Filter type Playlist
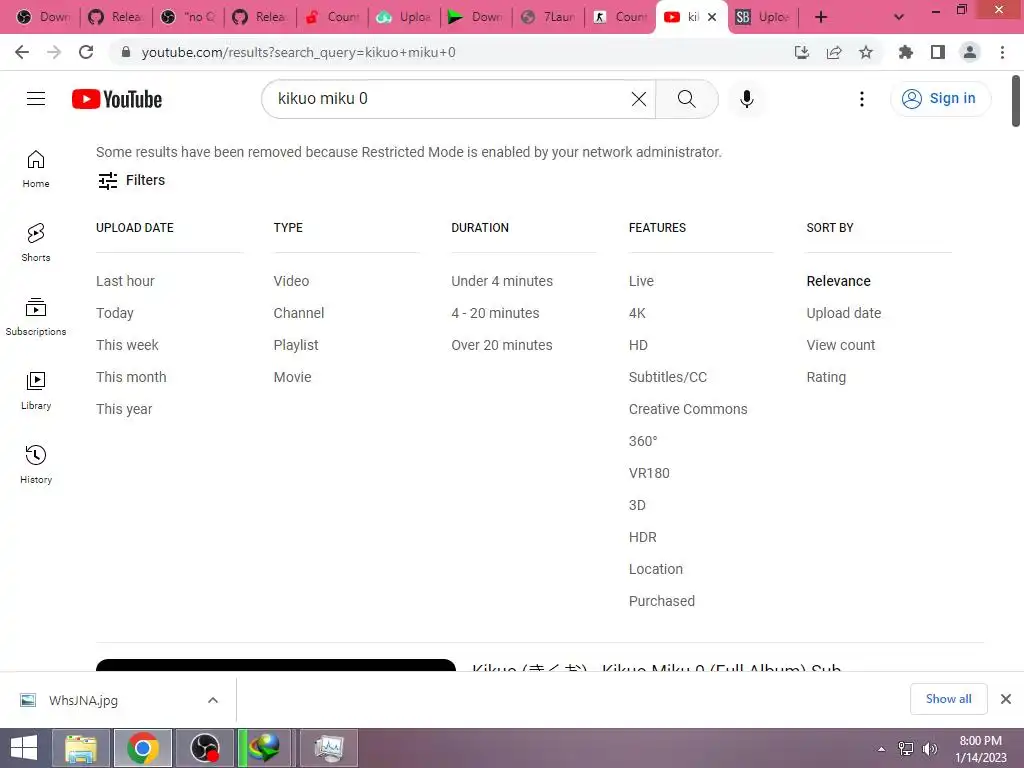 pos(296,345)
